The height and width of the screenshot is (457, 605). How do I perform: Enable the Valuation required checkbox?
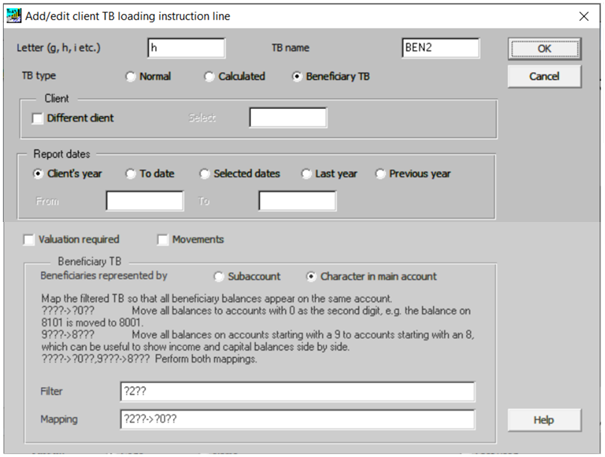[72, 240]
